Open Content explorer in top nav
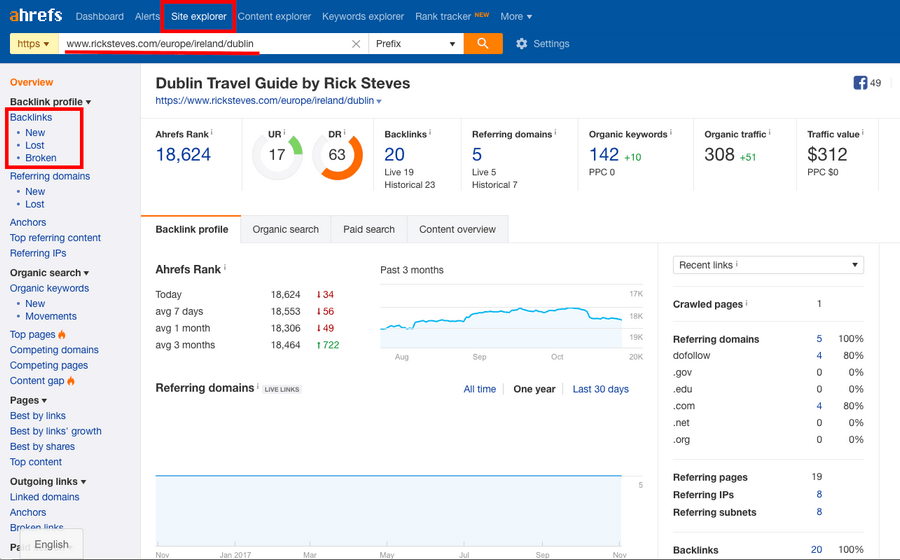 pos(274,17)
